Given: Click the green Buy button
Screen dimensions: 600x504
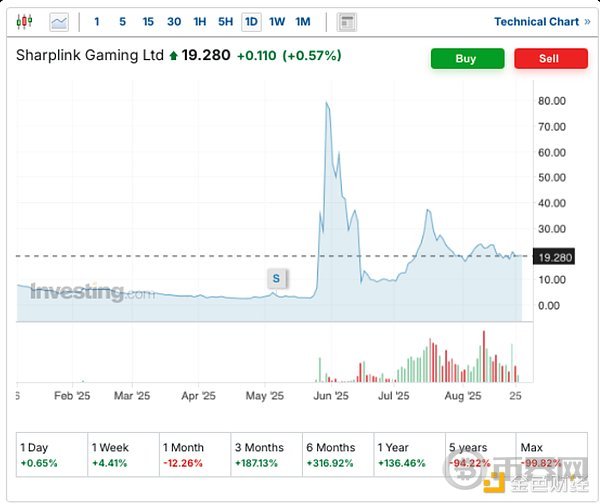Looking at the screenshot, I should pos(467,59).
